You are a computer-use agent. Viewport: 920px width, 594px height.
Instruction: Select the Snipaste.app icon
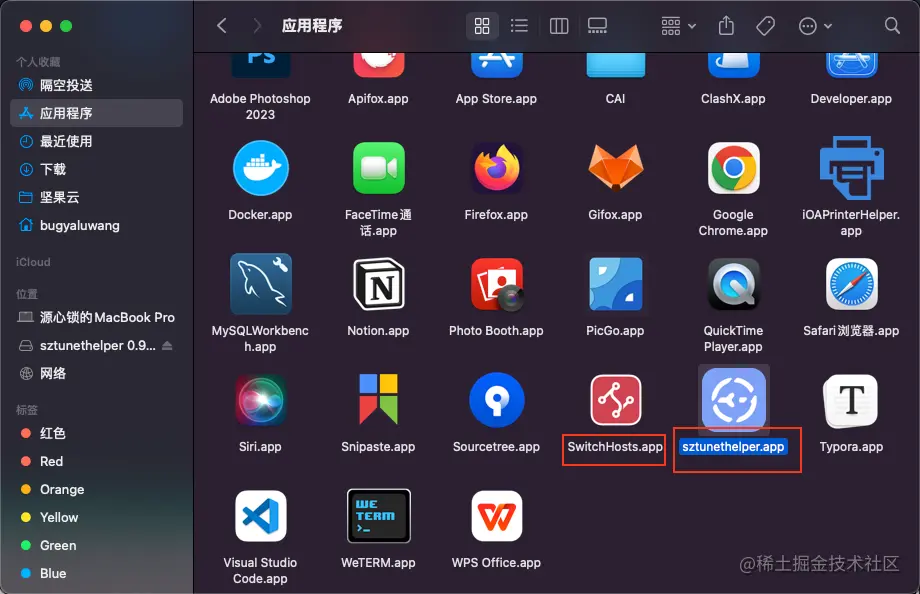click(x=378, y=400)
